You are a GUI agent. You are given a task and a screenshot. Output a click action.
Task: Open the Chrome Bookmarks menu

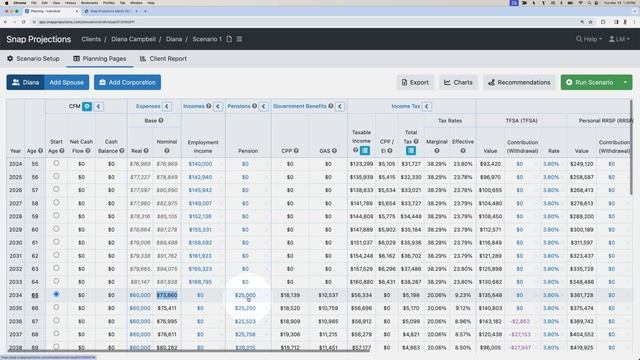[x=89, y=3]
